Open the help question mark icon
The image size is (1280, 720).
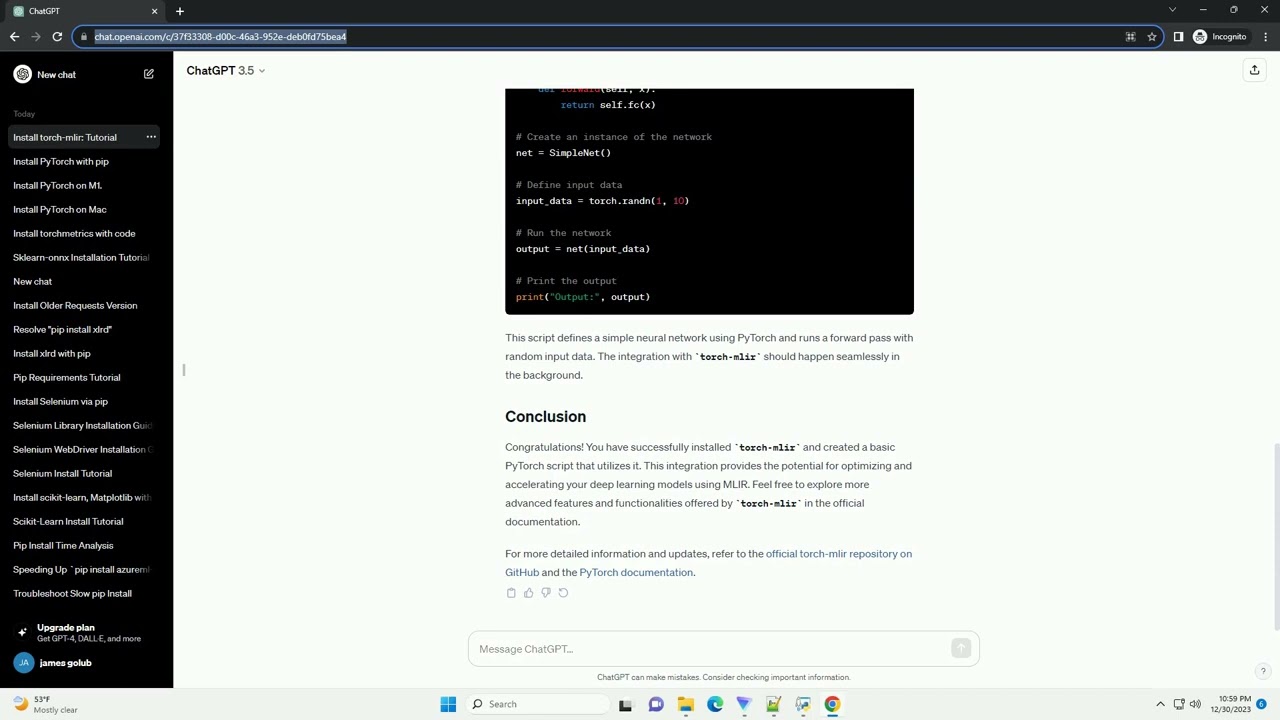pos(1263,671)
